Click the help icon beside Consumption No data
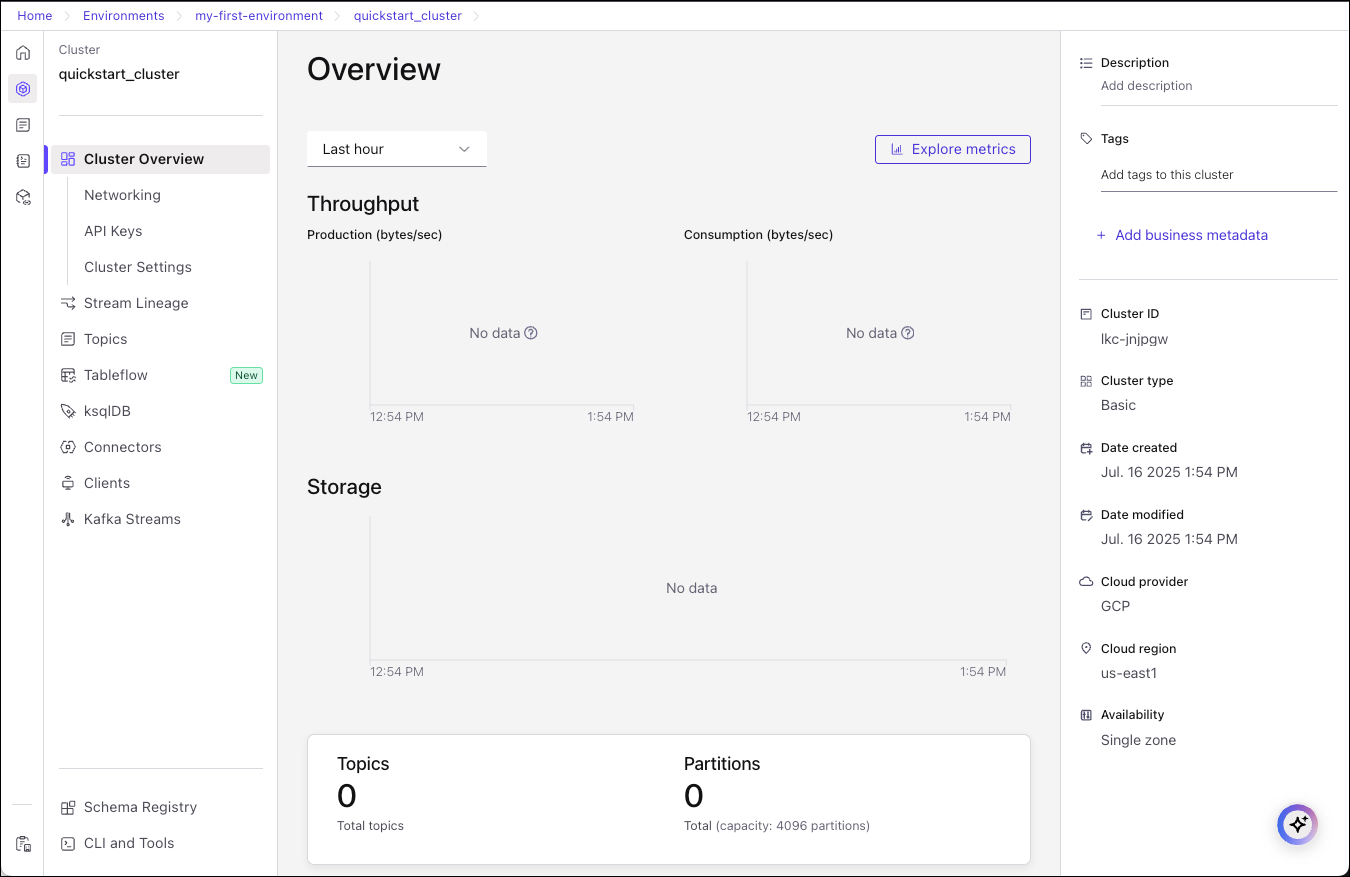The height and width of the screenshot is (877, 1350). click(x=908, y=333)
